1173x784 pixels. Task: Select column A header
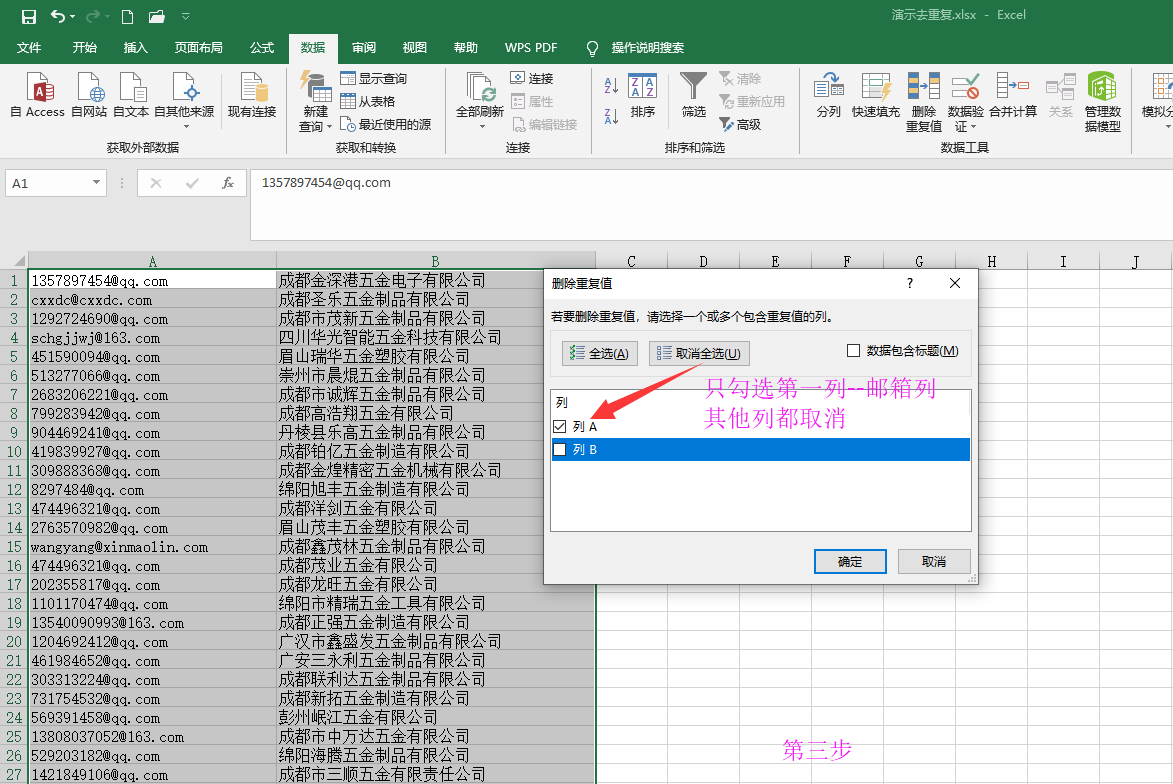tap(153, 261)
